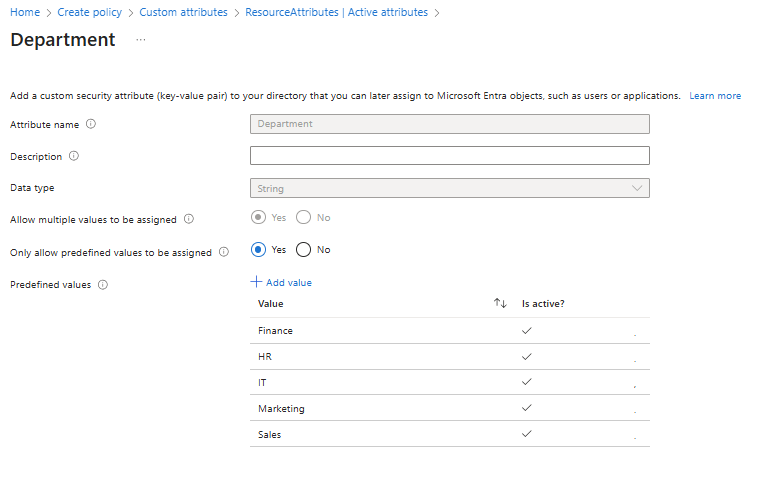Select No for allow multiple values
The image size is (771, 479).
pos(304,217)
